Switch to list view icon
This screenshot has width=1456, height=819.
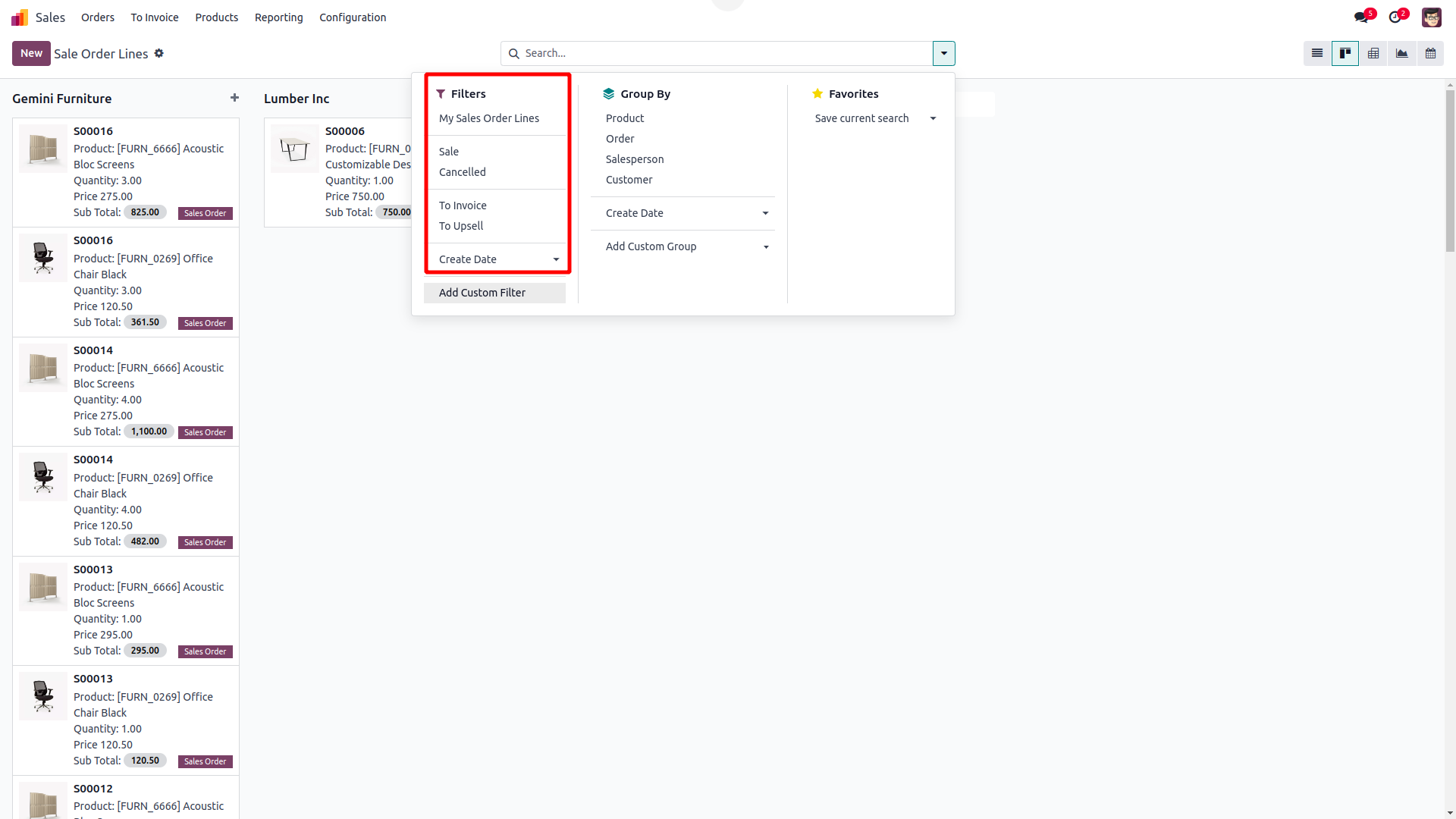[1317, 53]
